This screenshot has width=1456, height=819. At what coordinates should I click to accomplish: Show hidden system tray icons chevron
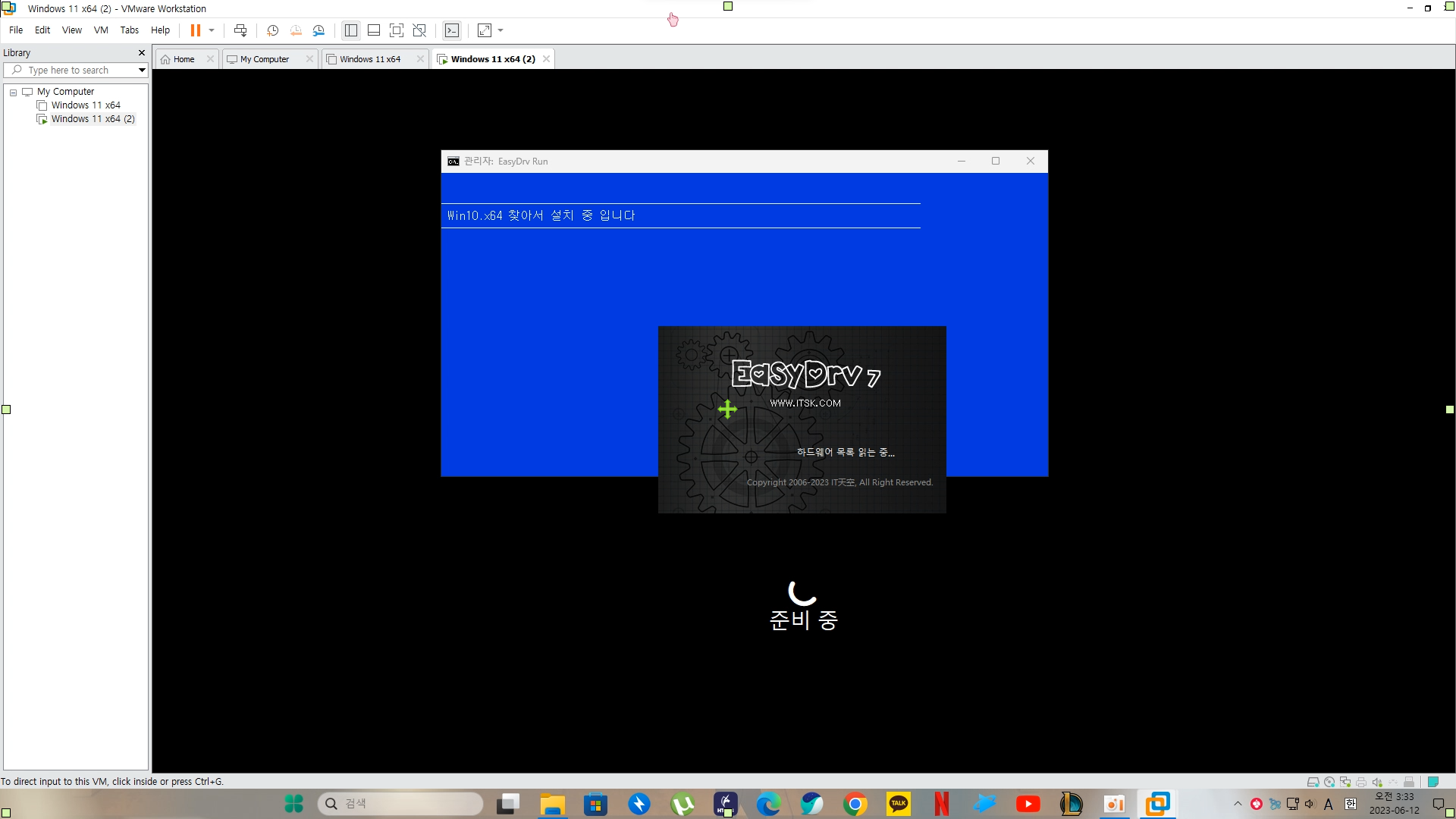1238,804
